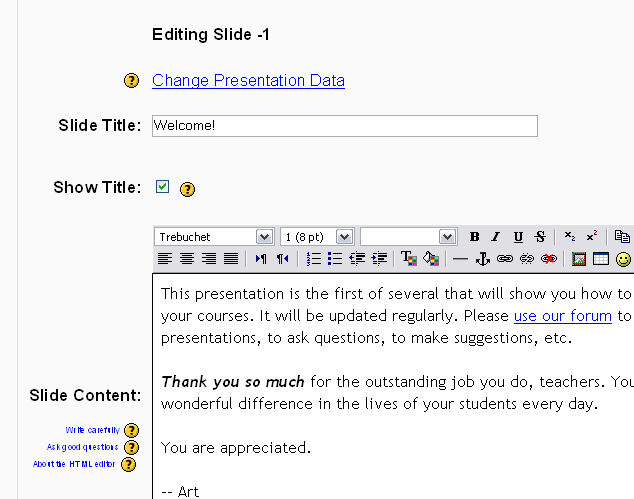Toggle strikethrough text formatting
634x499 pixels.
[540, 237]
